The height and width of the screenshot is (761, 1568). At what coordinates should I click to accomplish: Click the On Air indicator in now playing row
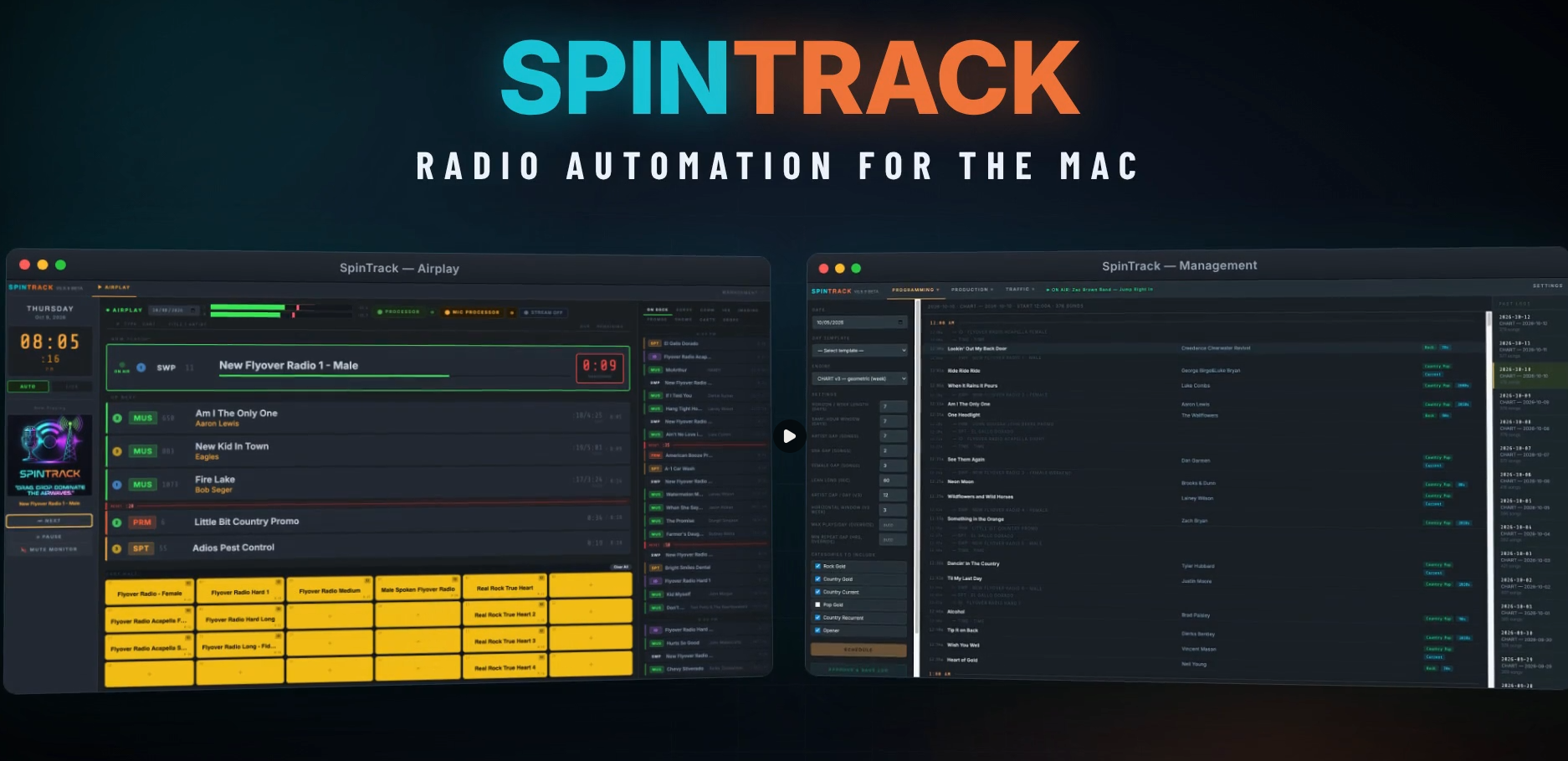click(x=122, y=368)
